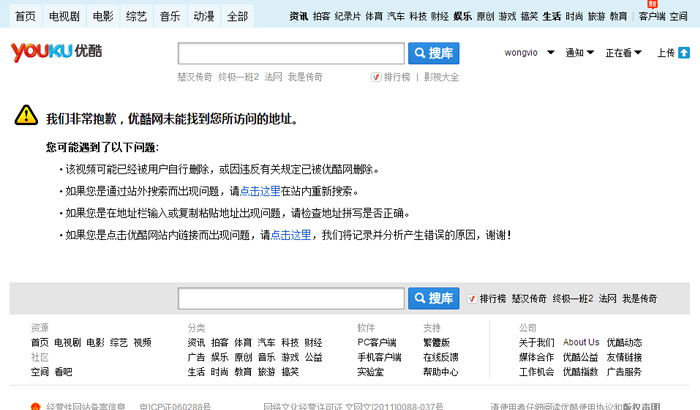Open 友情链接 footer link

[624, 357]
